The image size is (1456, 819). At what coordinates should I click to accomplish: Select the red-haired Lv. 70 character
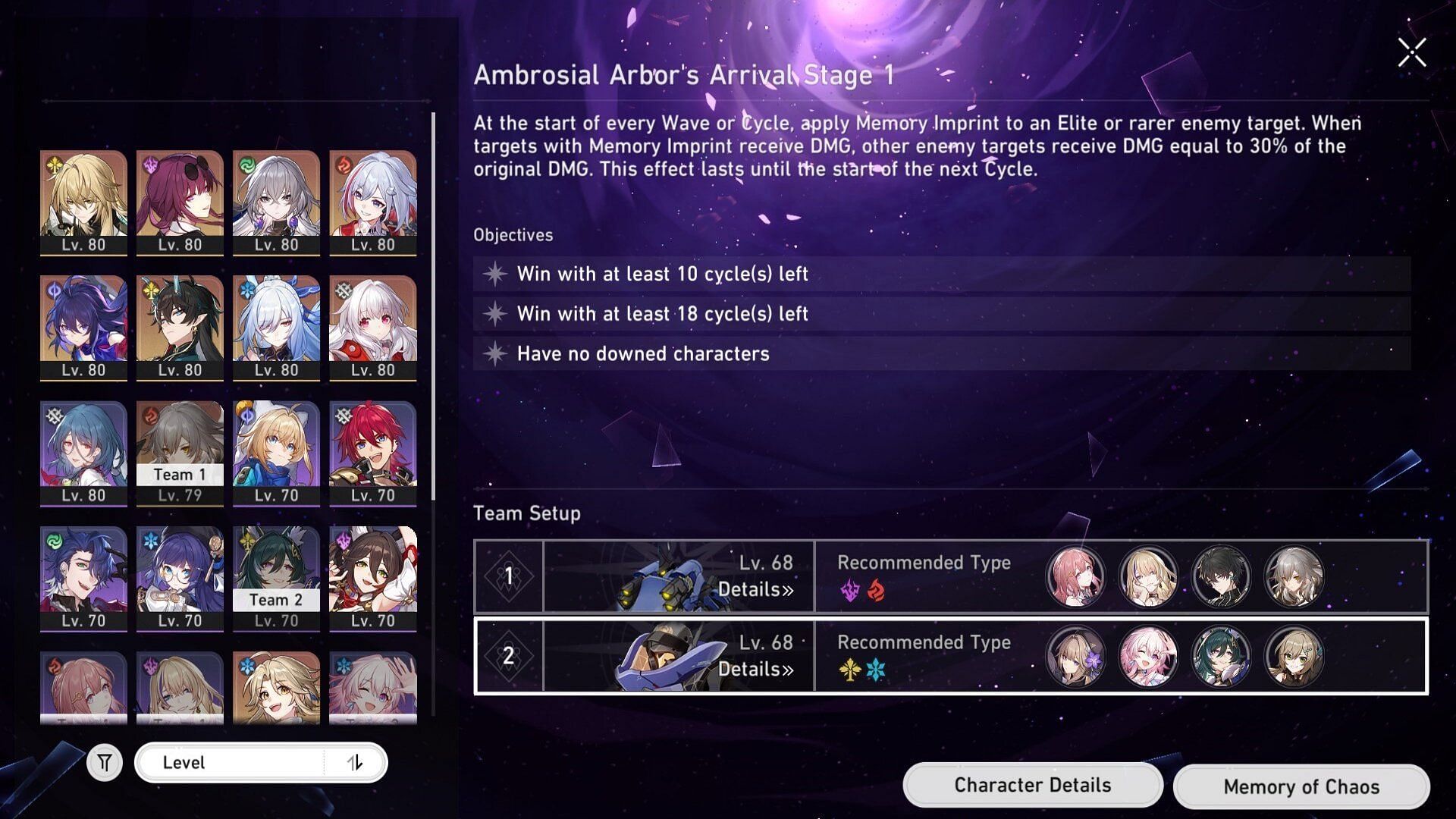coord(372,453)
